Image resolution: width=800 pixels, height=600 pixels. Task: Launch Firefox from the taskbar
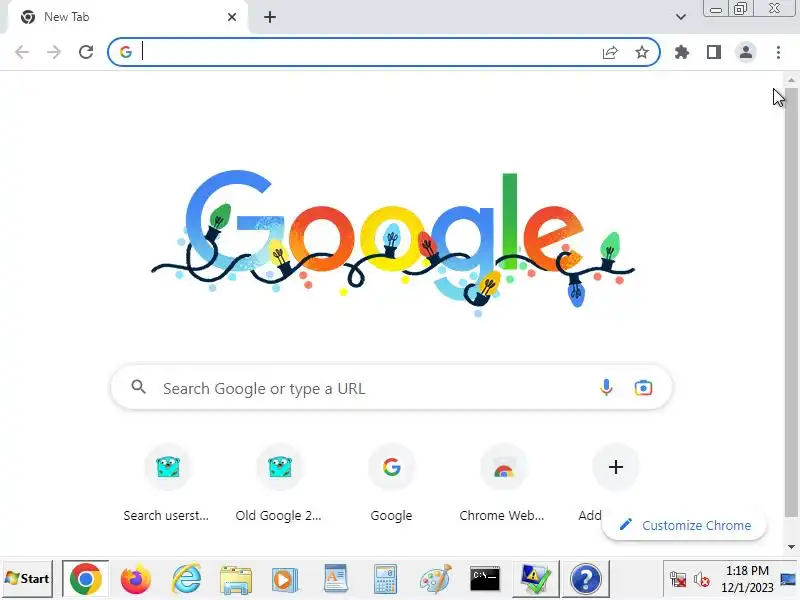tap(136, 579)
